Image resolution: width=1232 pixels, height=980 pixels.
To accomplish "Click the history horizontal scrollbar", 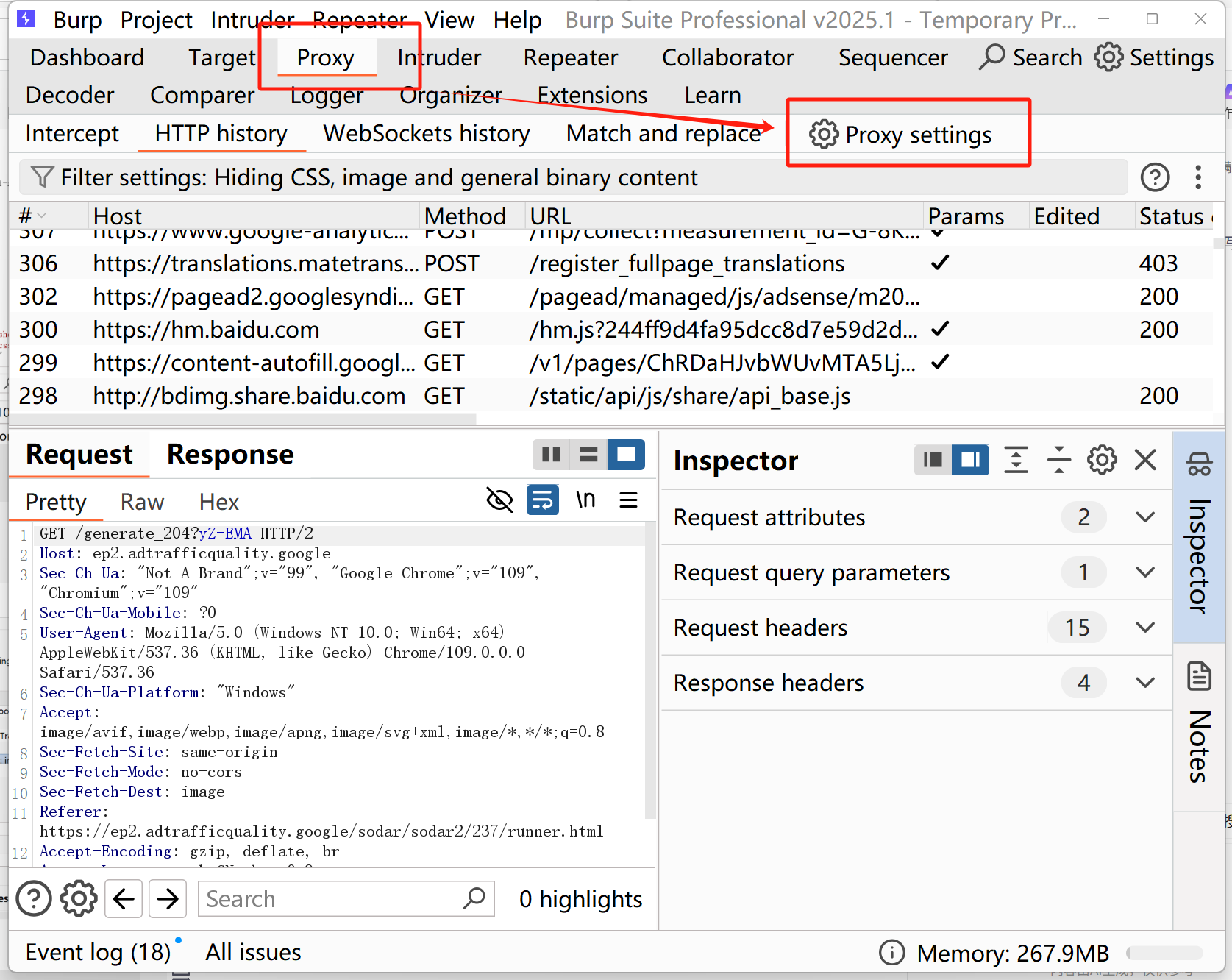I will pos(244,419).
